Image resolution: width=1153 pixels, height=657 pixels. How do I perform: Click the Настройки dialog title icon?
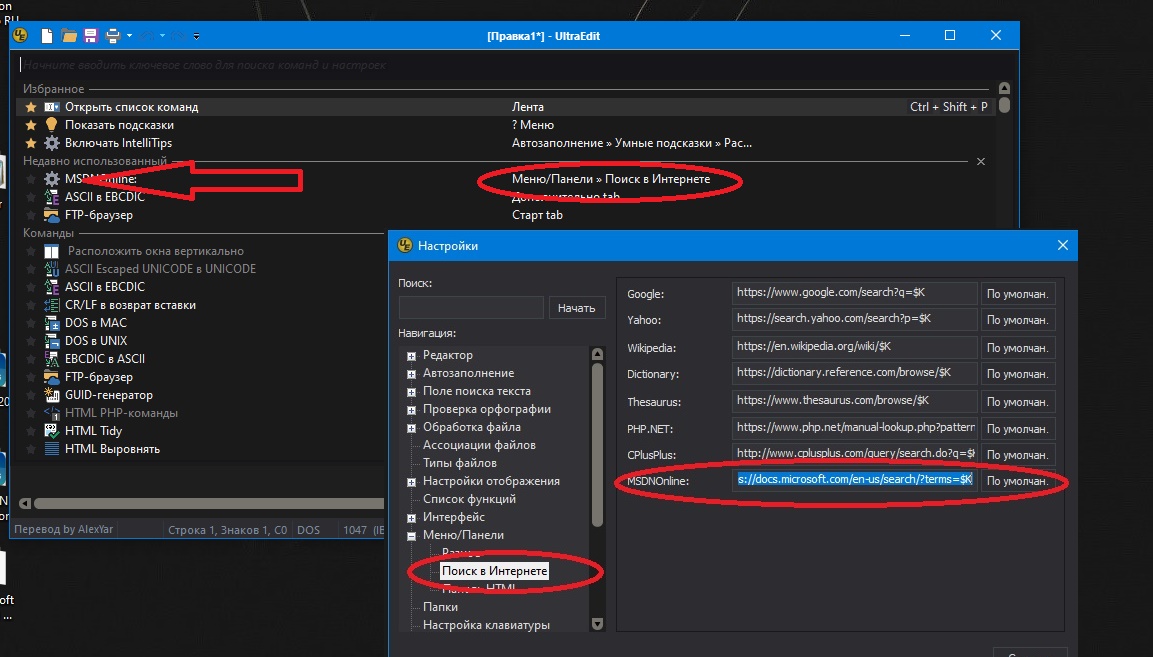coord(404,245)
